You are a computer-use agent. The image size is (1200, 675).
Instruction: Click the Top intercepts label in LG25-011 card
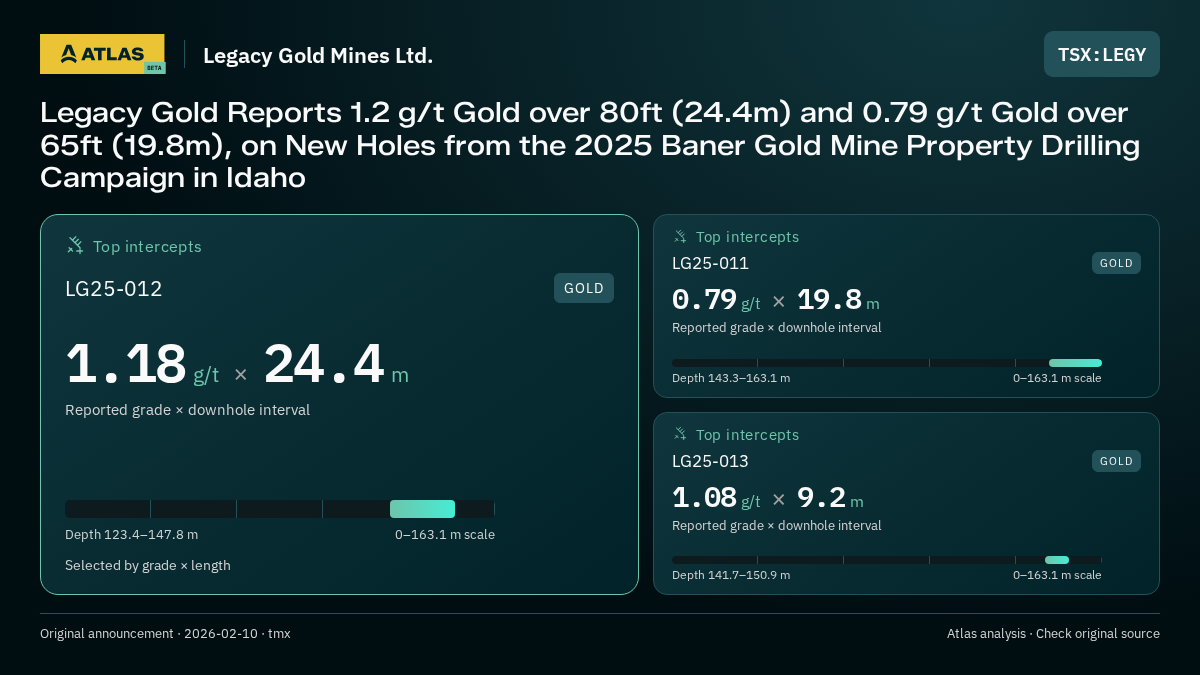tap(748, 237)
